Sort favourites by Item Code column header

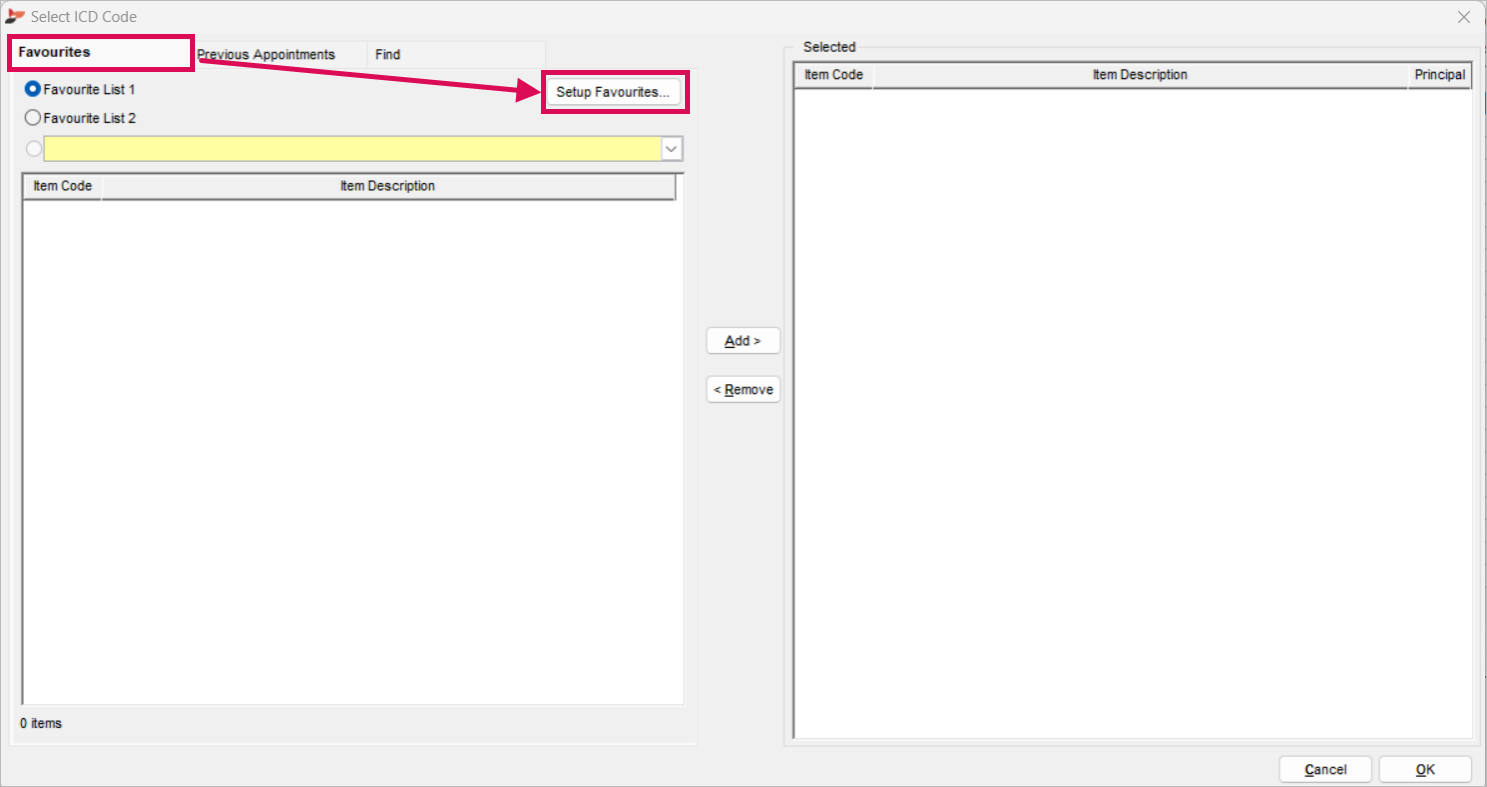[62, 186]
